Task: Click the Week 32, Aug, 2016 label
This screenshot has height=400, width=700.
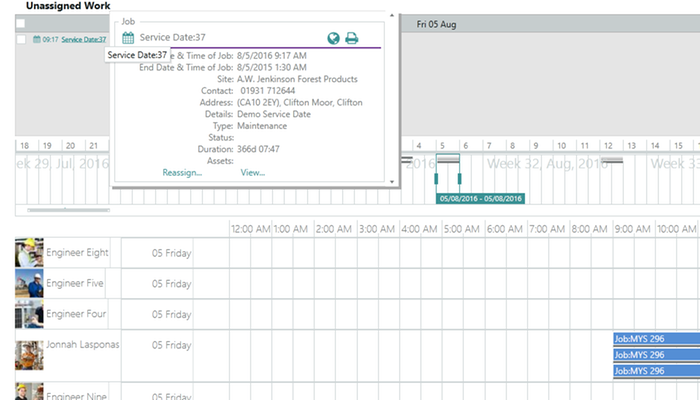Action: tap(547, 163)
